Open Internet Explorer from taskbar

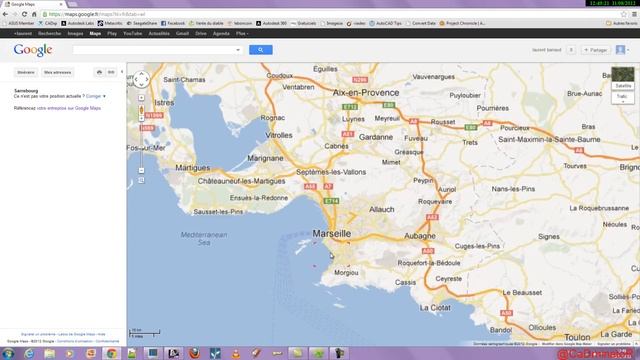tap(29, 353)
